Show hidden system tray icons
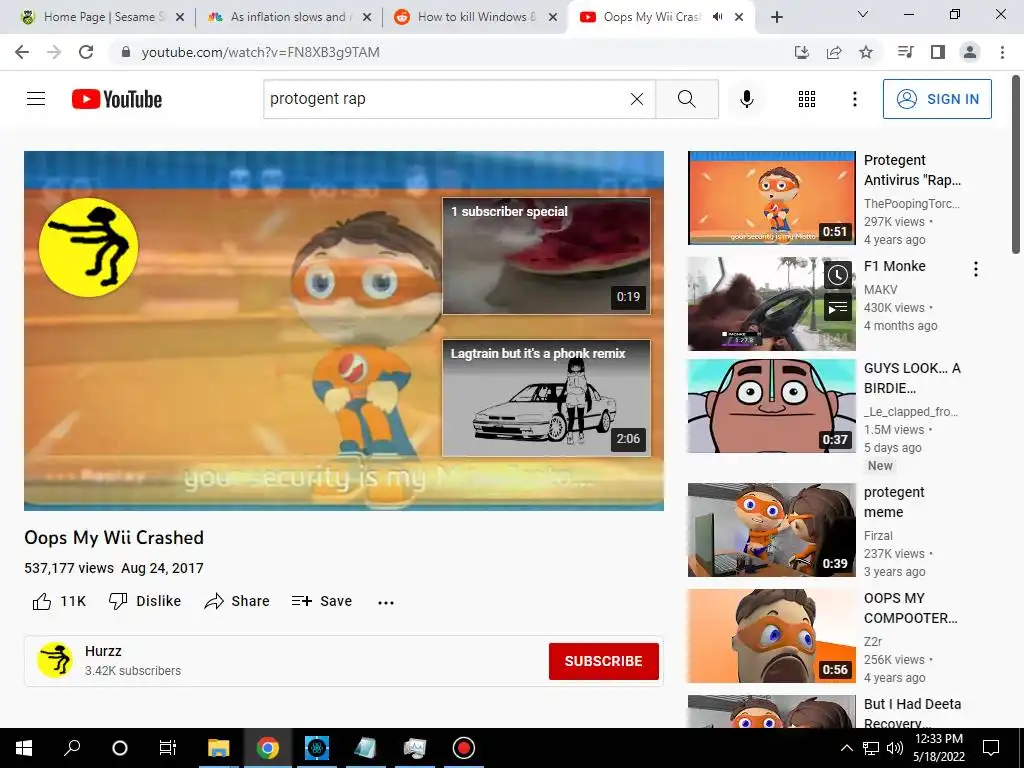 846,748
